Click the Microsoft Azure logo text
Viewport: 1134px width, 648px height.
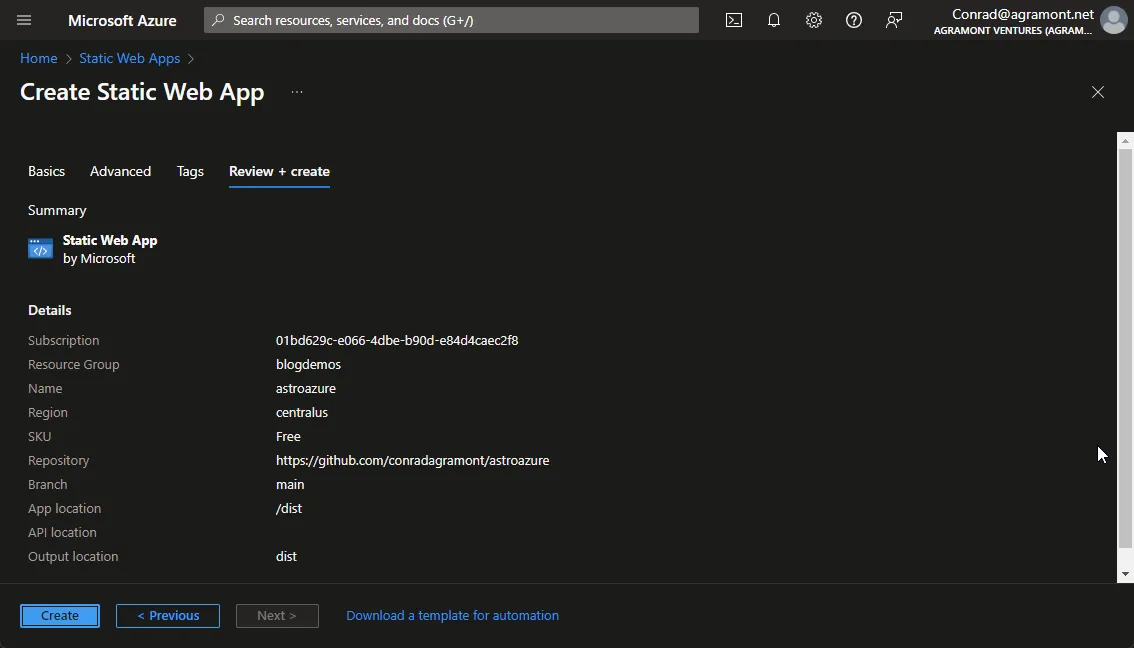click(122, 20)
